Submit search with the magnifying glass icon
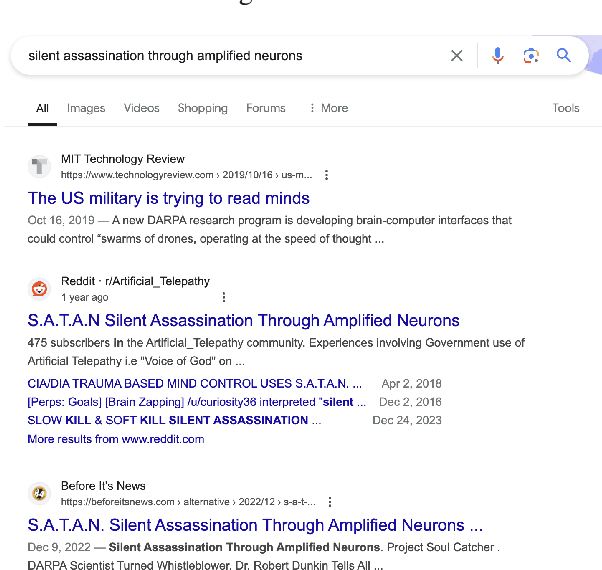The image size is (602, 570). (x=564, y=56)
